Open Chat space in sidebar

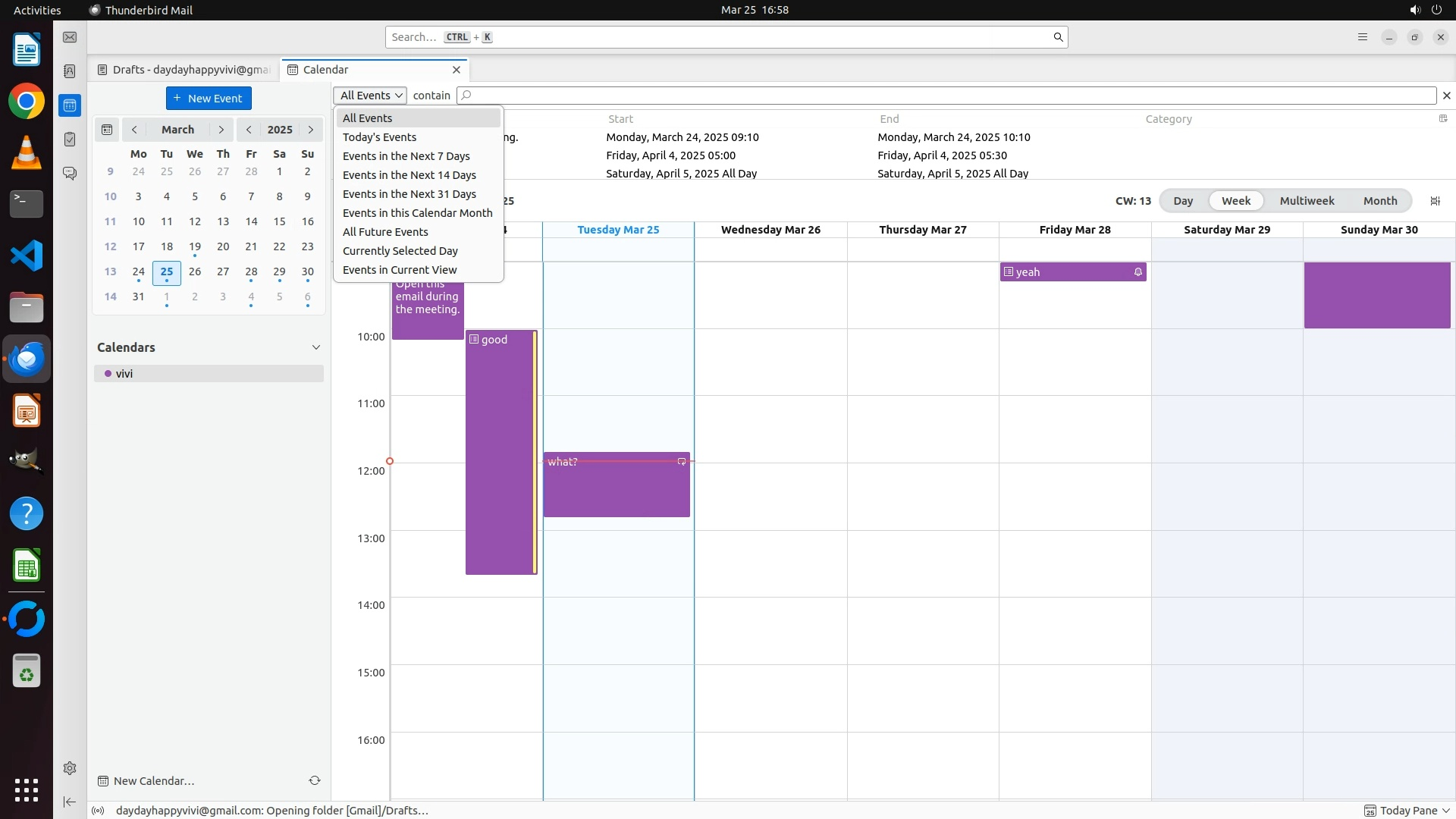pyautogui.click(x=70, y=174)
